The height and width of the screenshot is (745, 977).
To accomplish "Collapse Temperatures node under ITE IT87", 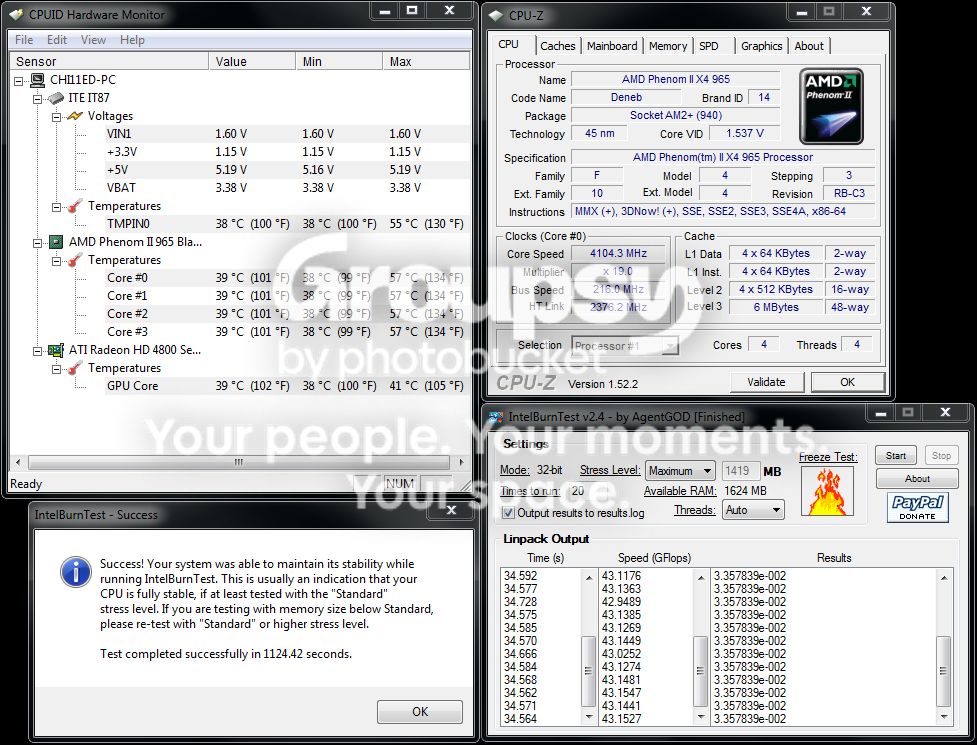I will coord(56,207).
